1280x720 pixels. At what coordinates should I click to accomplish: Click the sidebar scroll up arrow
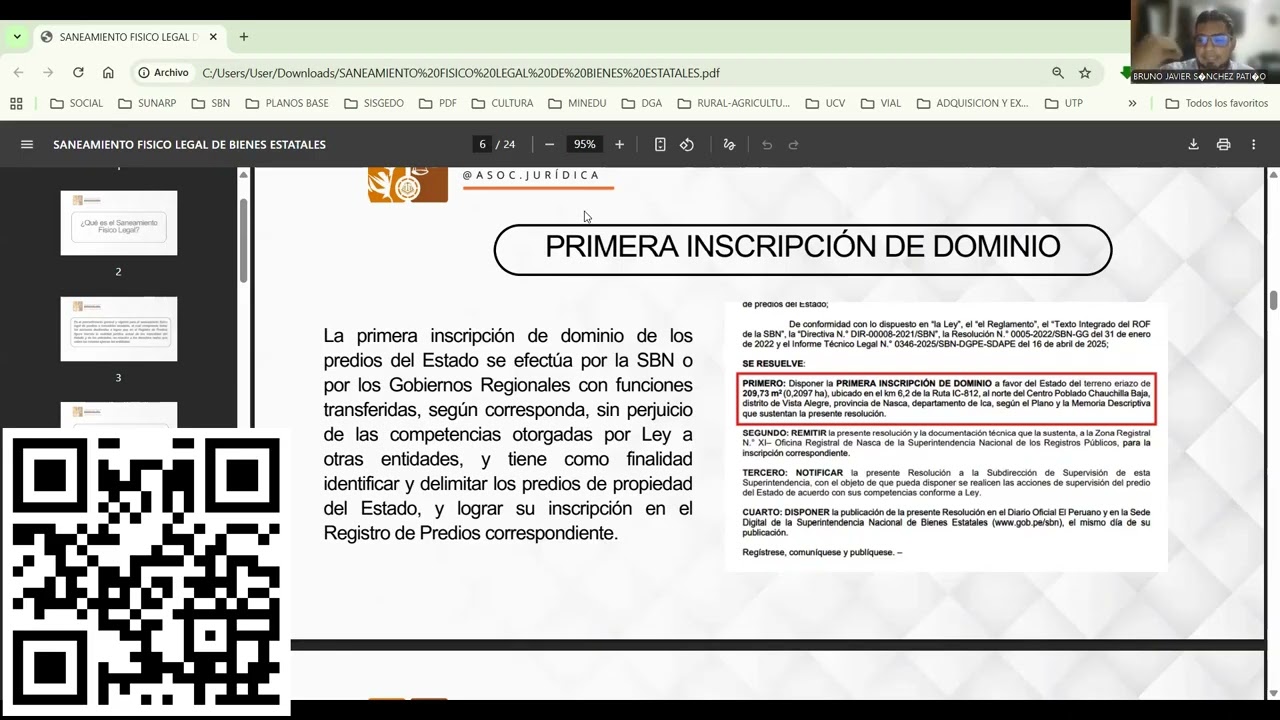[x=243, y=174]
